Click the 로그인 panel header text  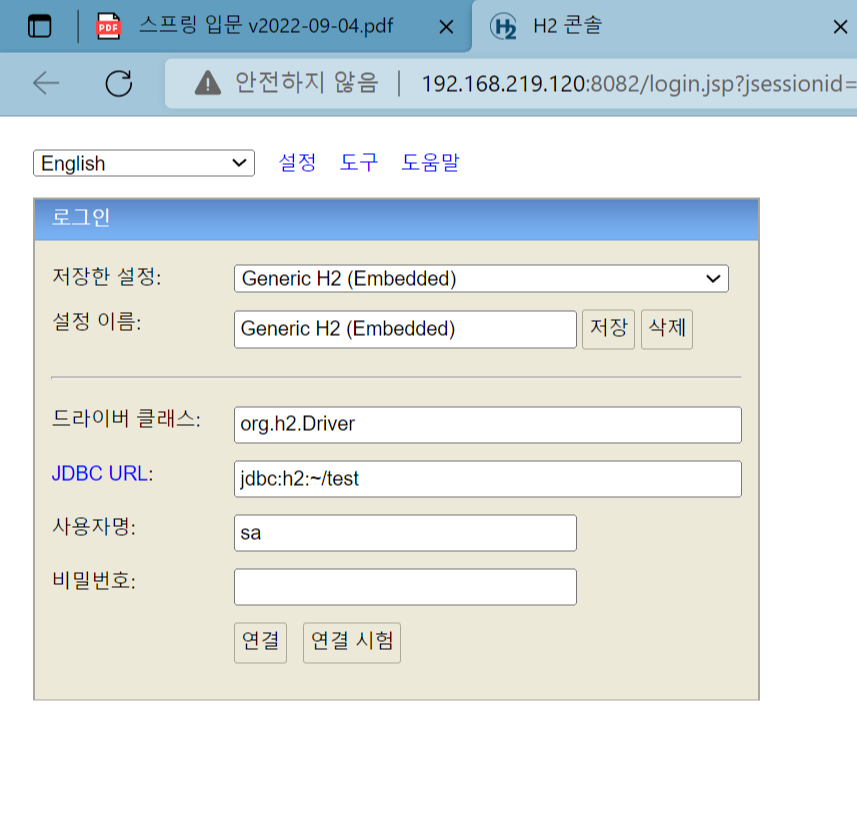click(81, 218)
